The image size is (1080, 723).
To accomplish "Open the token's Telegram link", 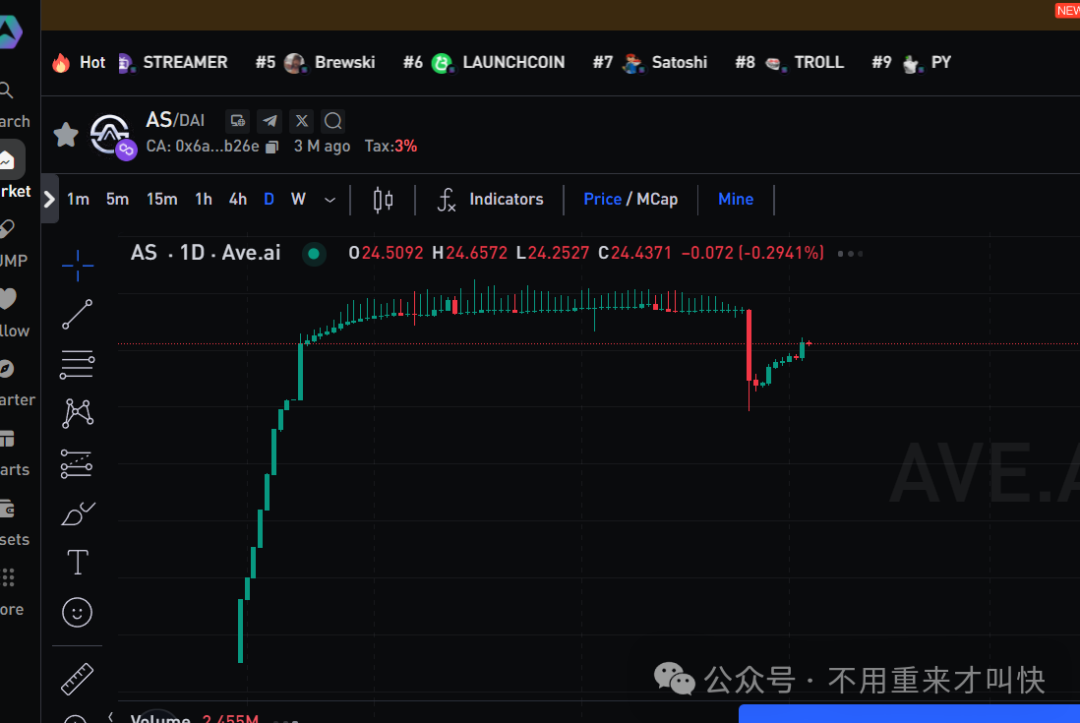I will click(269, 120).
